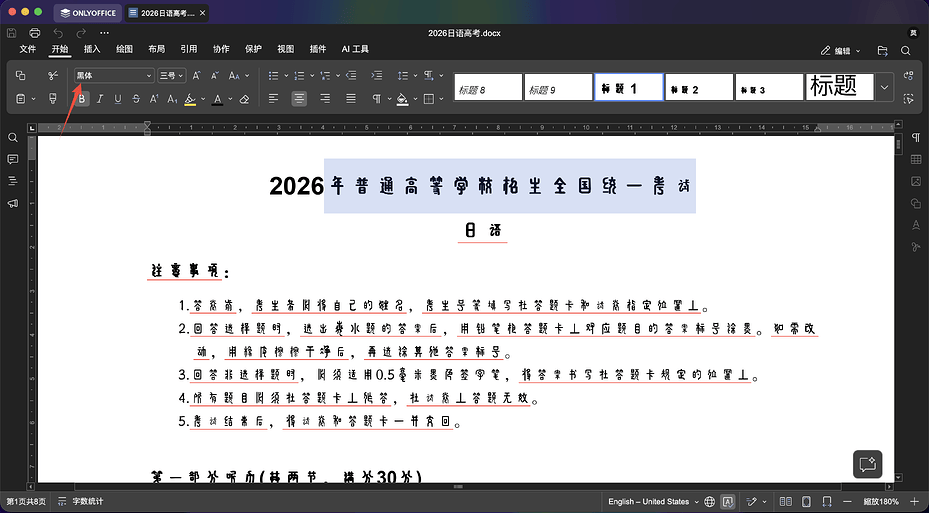Open the line spacing dropdown
Viewport: 929px width, 513px height.
407,75
